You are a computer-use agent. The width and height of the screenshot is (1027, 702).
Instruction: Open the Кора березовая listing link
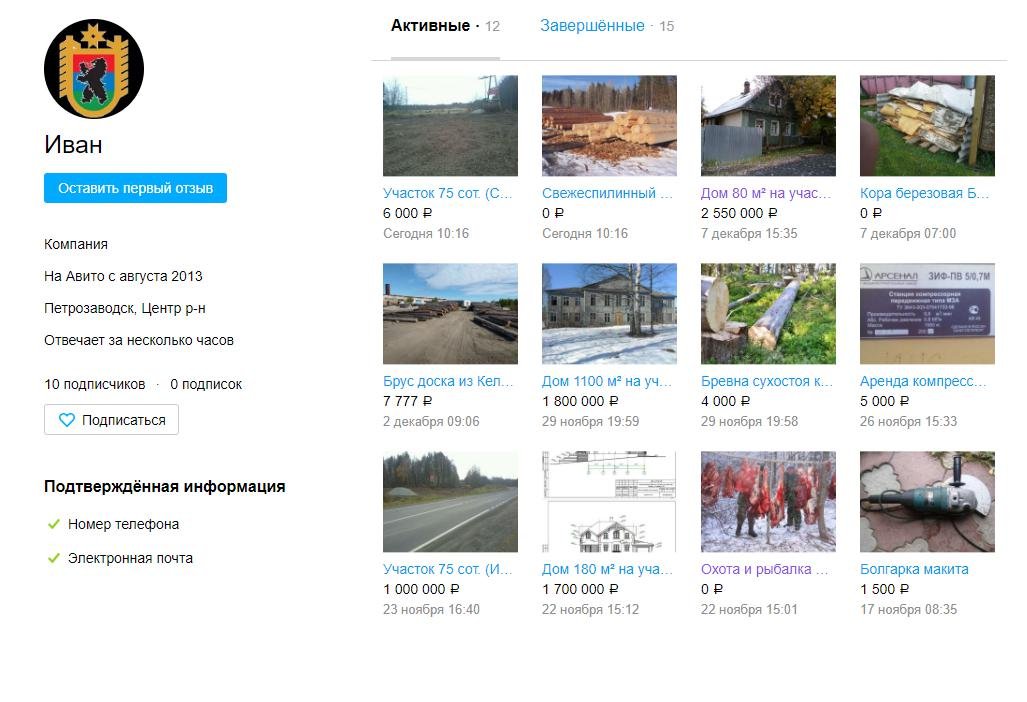coord(924,193)
